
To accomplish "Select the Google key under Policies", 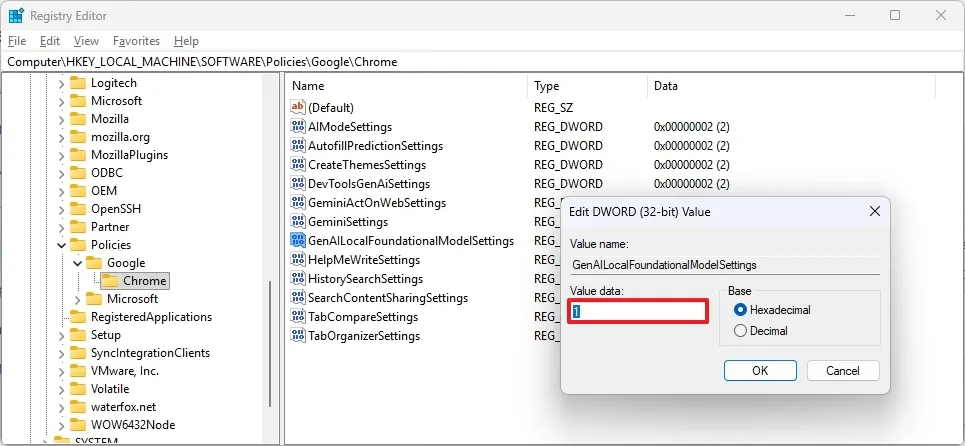I will (x=126, y=263).
